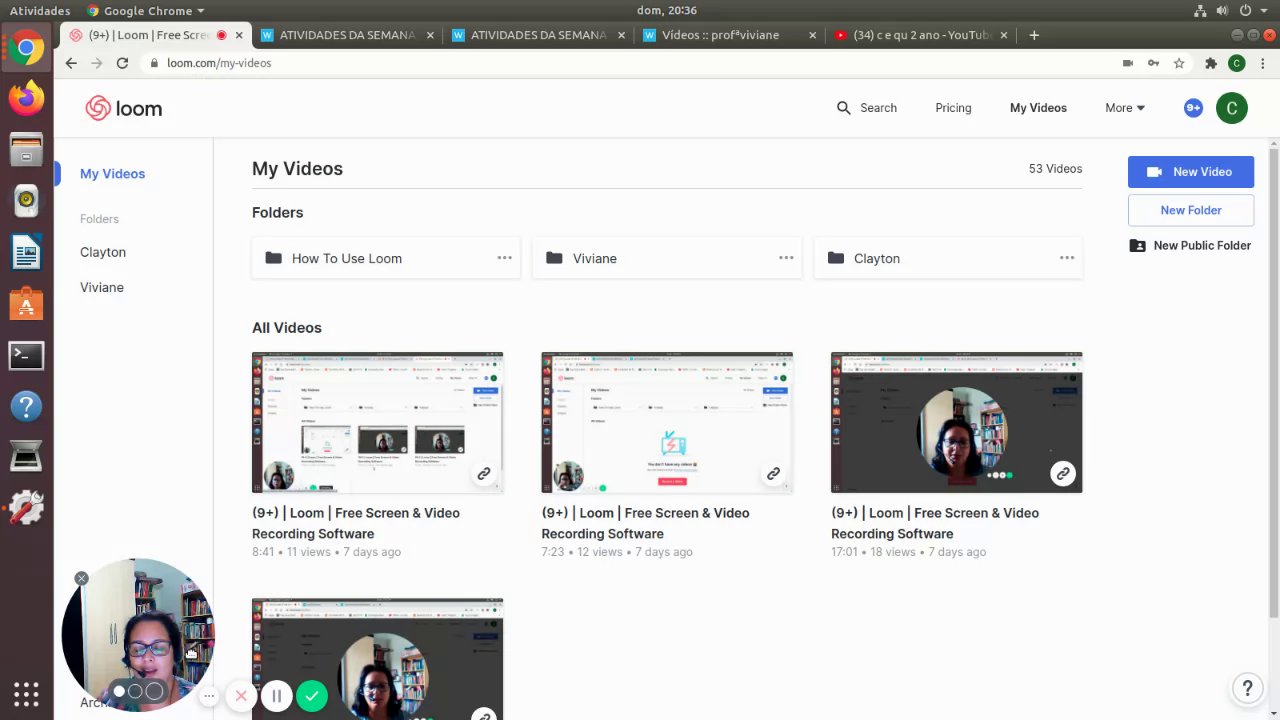Open the green C account avatar

tap(1232, 108)
